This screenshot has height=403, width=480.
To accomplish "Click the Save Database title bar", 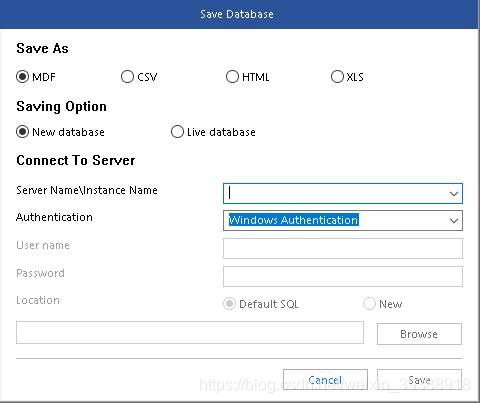I will 239,14.
